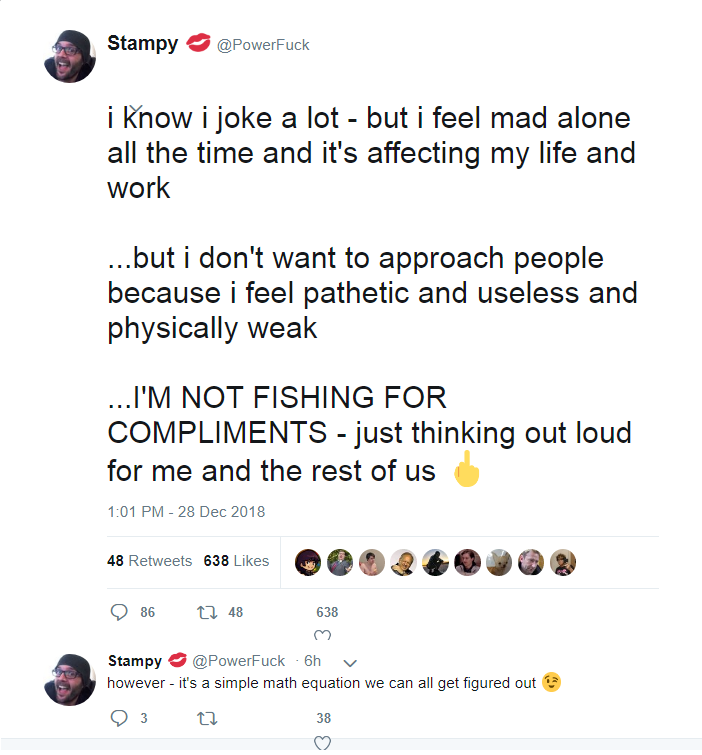This screenshot has width=702, height=755.
Task: Click the reply icon with 86 replies
Action: pyautogui.click(x=119, y=612)
